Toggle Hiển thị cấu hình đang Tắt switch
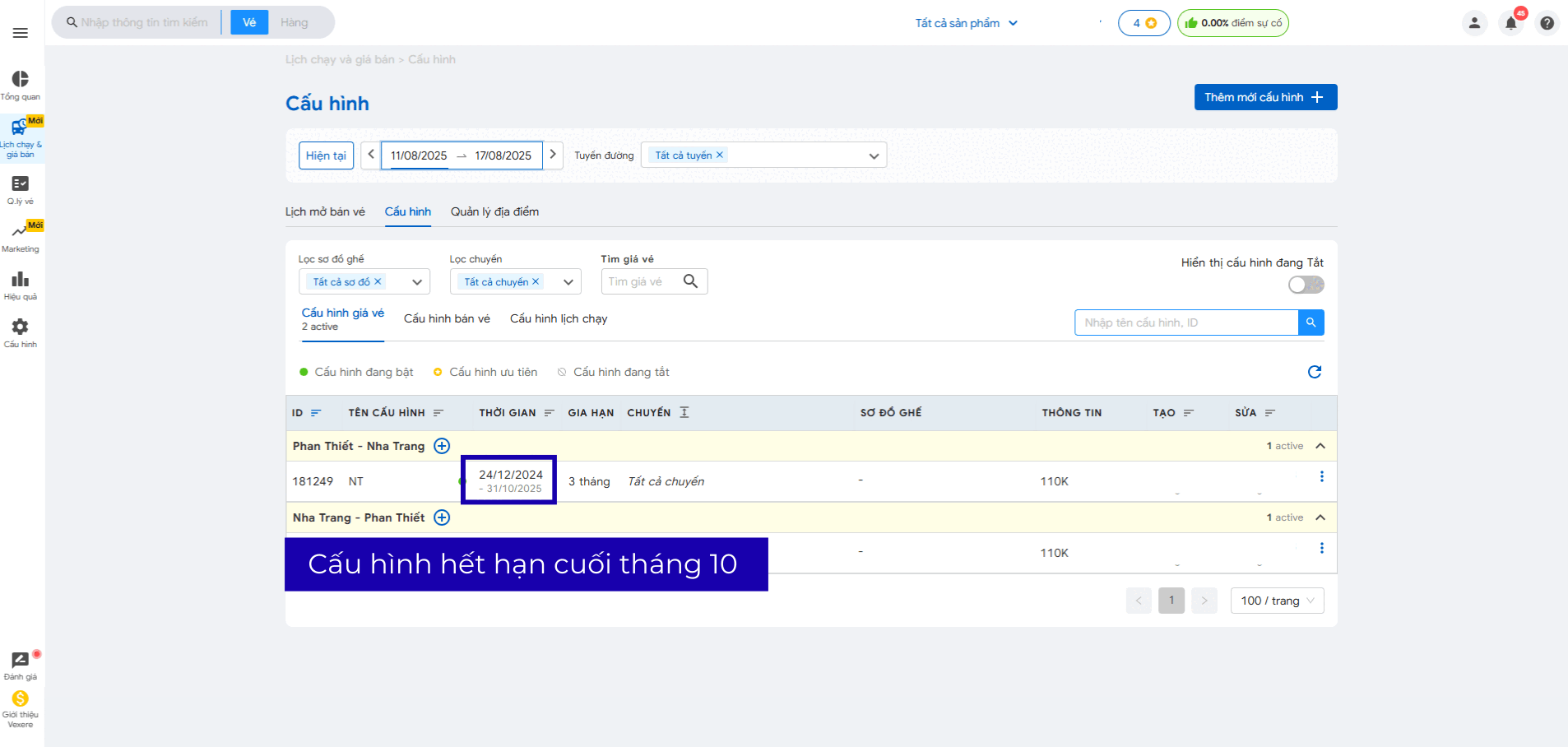 [1306, 285]
